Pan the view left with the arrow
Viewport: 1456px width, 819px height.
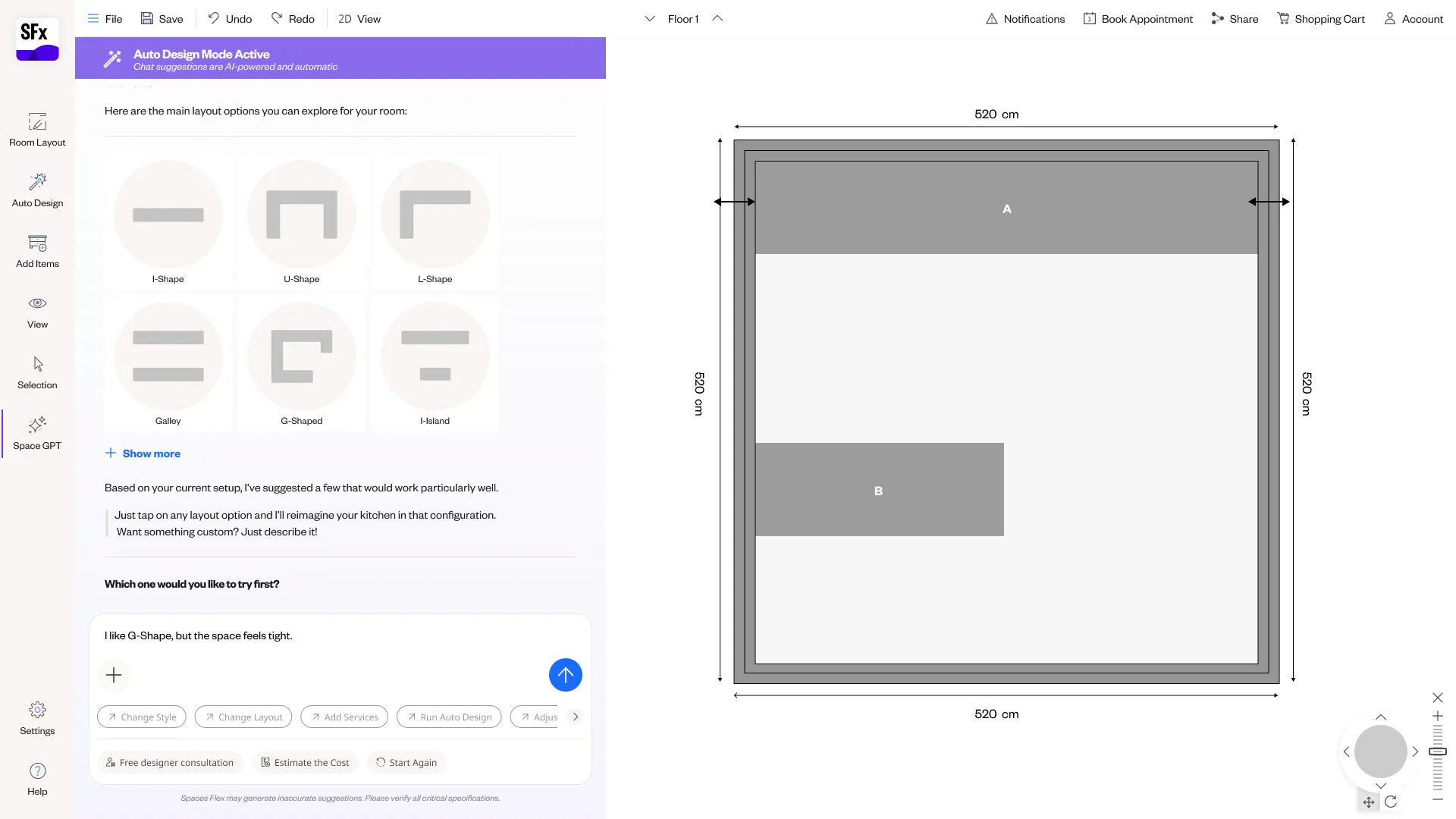point(1347,752)
